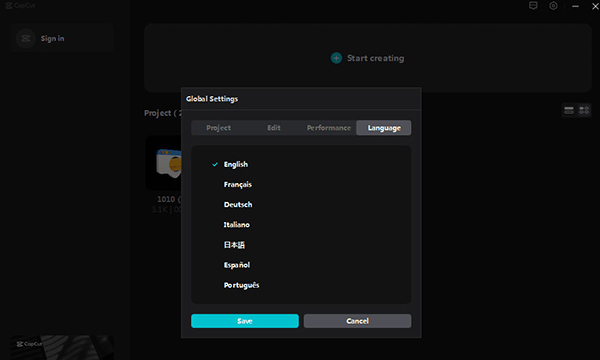Pick Português language option
Viewport: 600px width, 360px height.
pyautogui.click(x=241, y=285)
